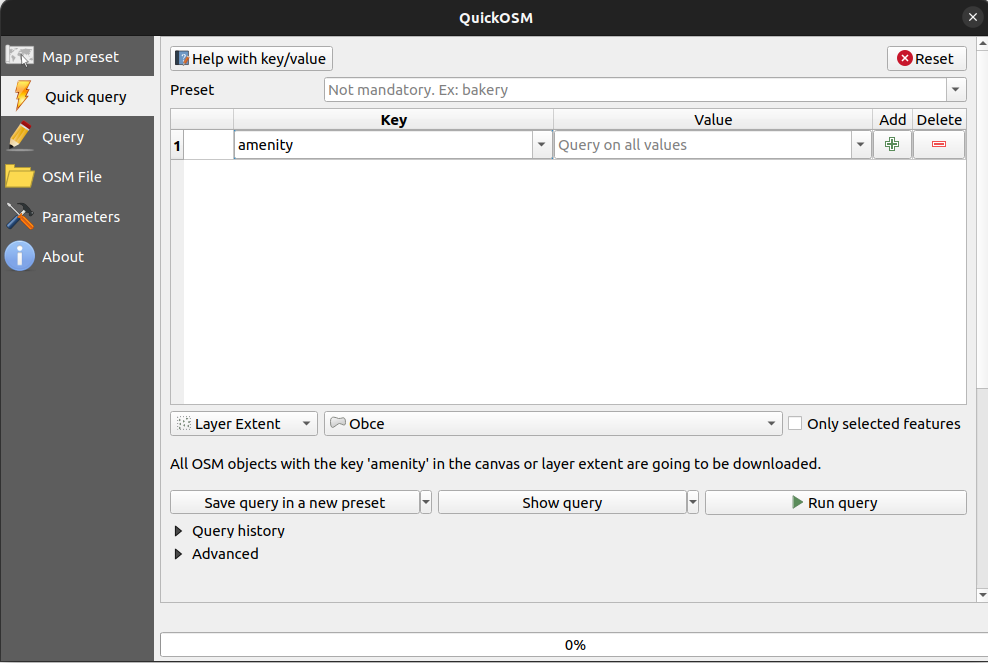Image resolution: width=988 pixels, height=663 pixels.
Task: Expand the Advanced section
Action: [178, 554]
